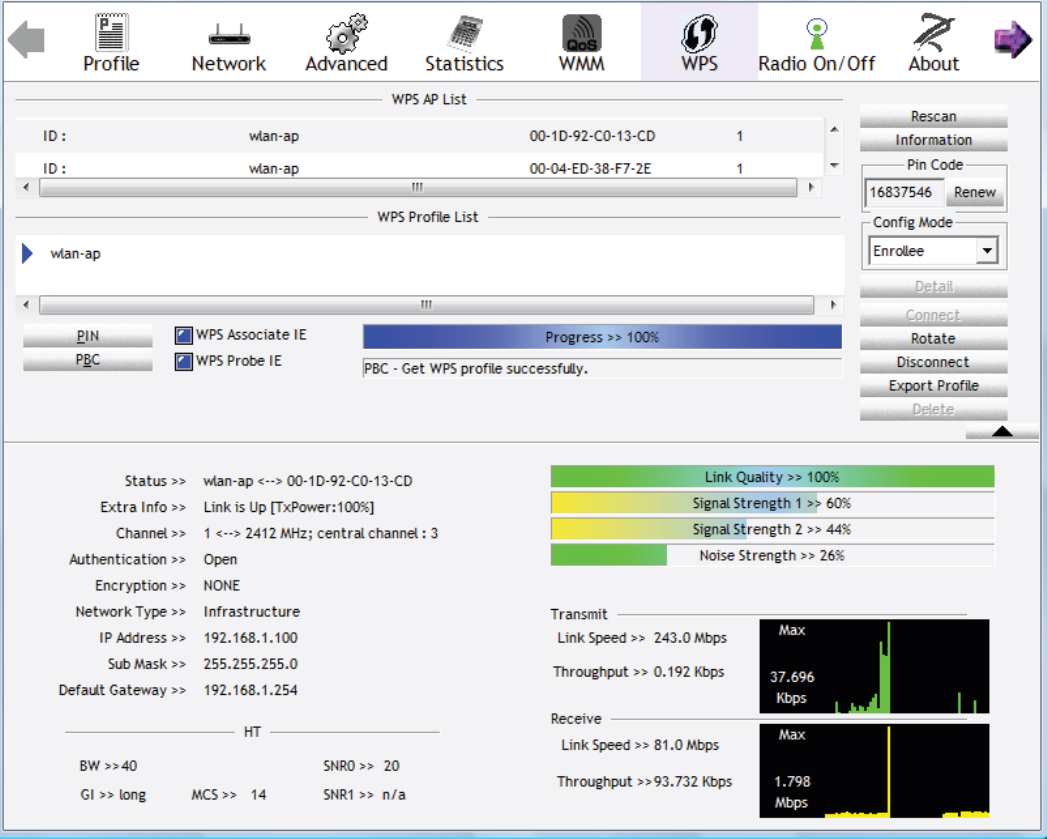This screenshot has height=839, width=1047.
Task: Open the Profile page icon
Action: (110, 33)
